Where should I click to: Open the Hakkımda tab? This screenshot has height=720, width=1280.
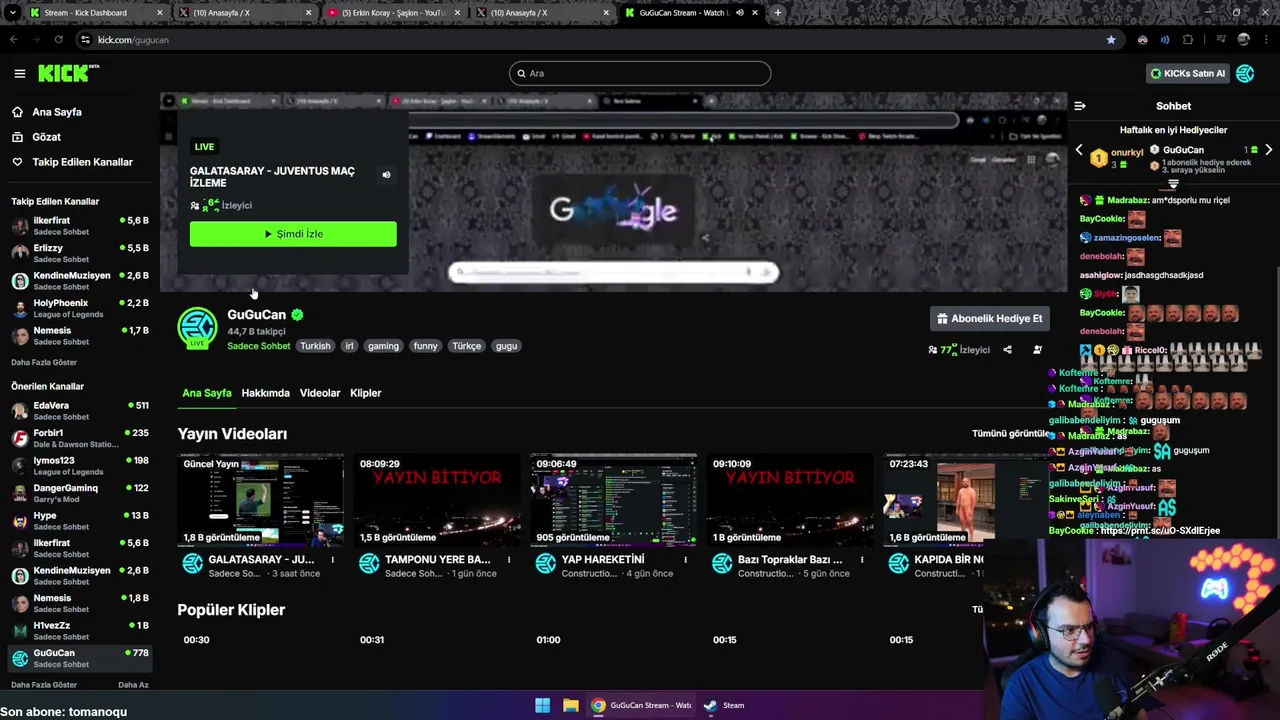coord(265,393)
